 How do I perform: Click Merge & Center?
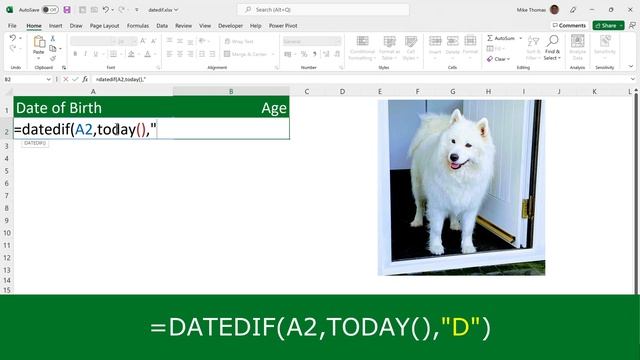pyautogui.click(x=245, y=54)
